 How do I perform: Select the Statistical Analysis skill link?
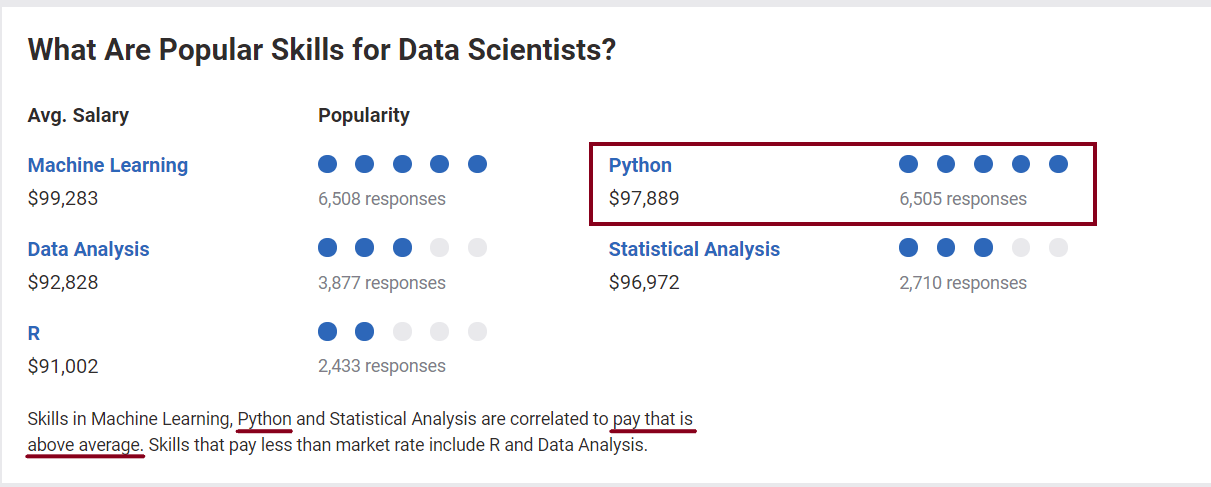click(694, 249)
